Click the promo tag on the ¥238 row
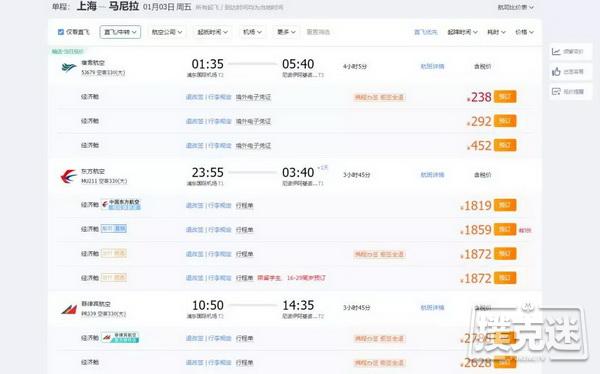The image size is (600, 374). tap(379, 97)
